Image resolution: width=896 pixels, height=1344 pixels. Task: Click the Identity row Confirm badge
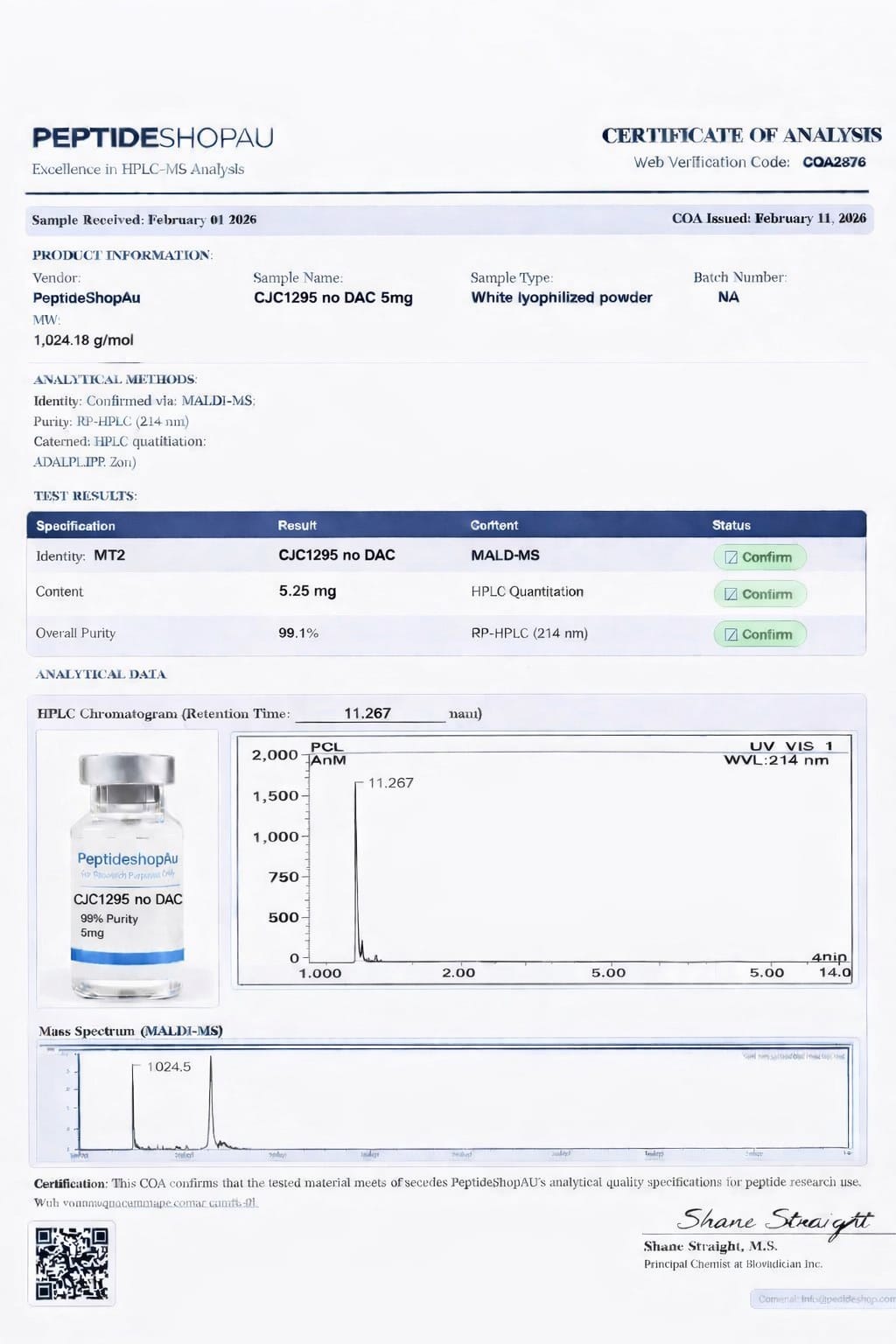point(759,556)
